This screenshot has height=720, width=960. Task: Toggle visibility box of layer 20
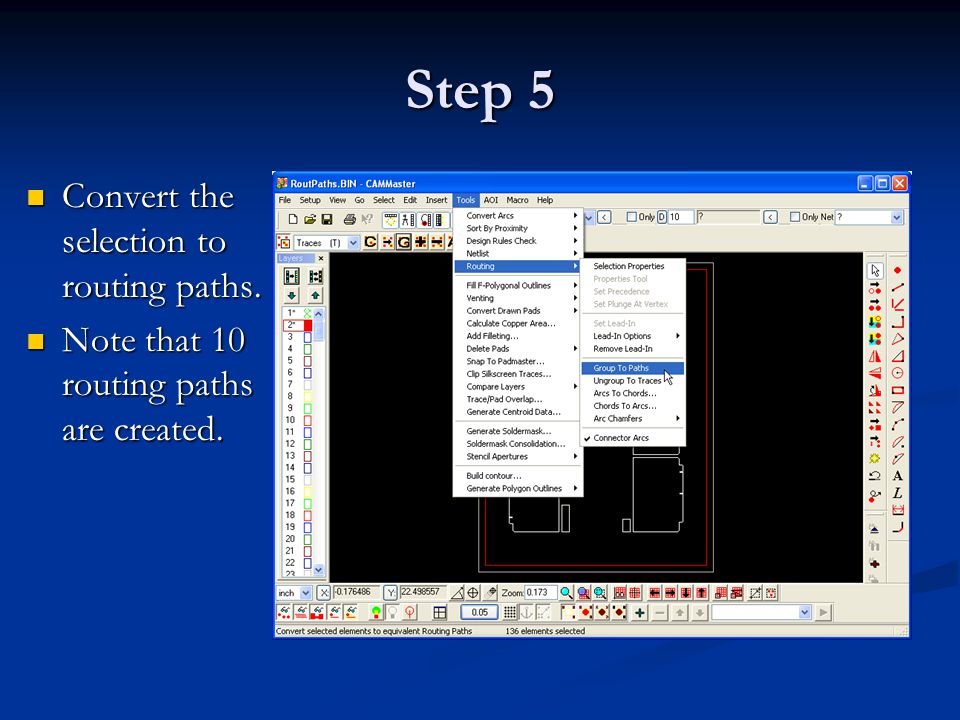click(x=308, y=539)
